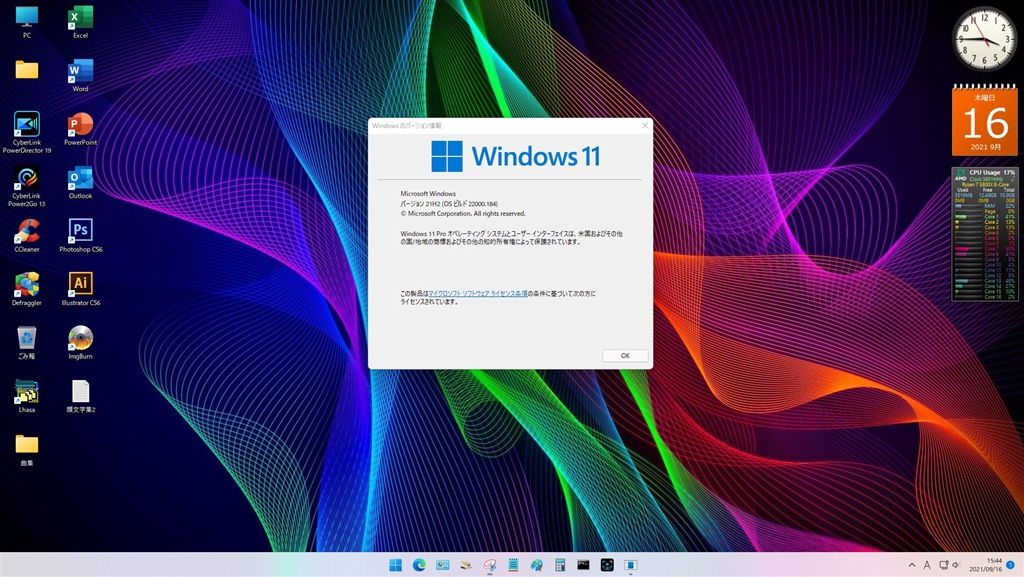Open the Microsoft Software License Terms link
1024x577 pixels.
(478, 293)
